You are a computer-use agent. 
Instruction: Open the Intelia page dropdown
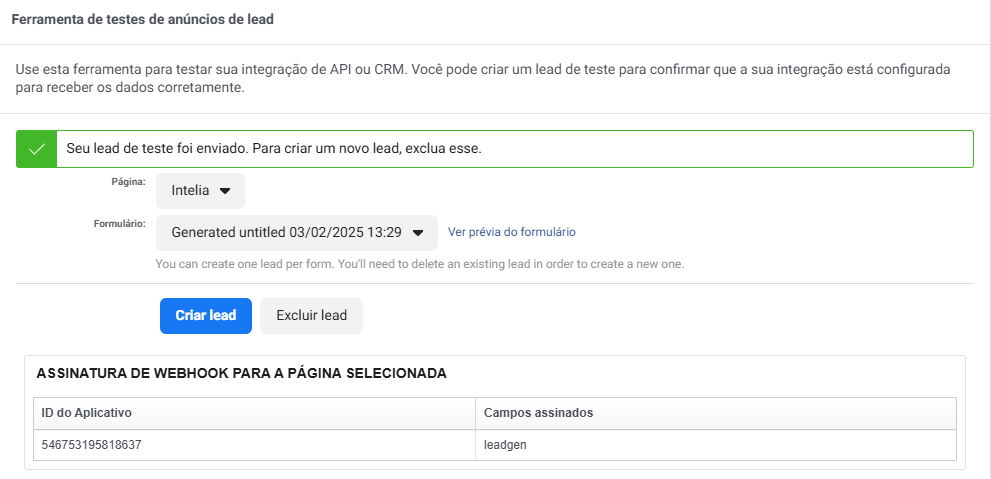coord(200,190)
